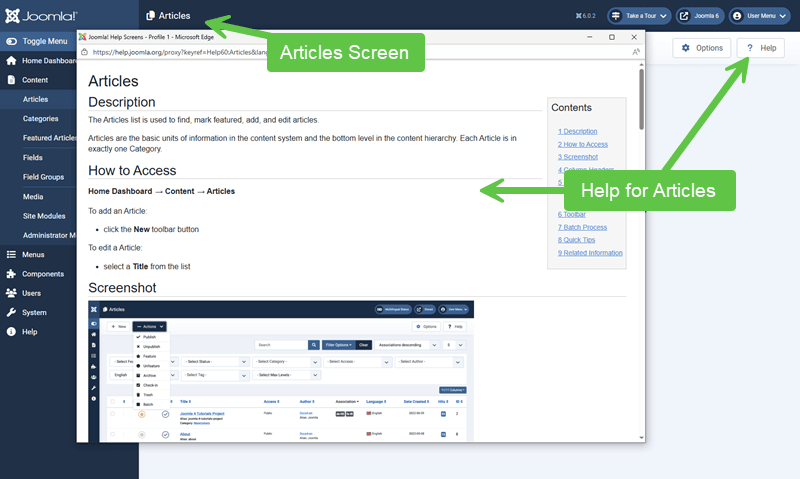Click the 'Contents' box title
Image resolution: width=800 pixels, height=479 pixels.
pos(571,108)
